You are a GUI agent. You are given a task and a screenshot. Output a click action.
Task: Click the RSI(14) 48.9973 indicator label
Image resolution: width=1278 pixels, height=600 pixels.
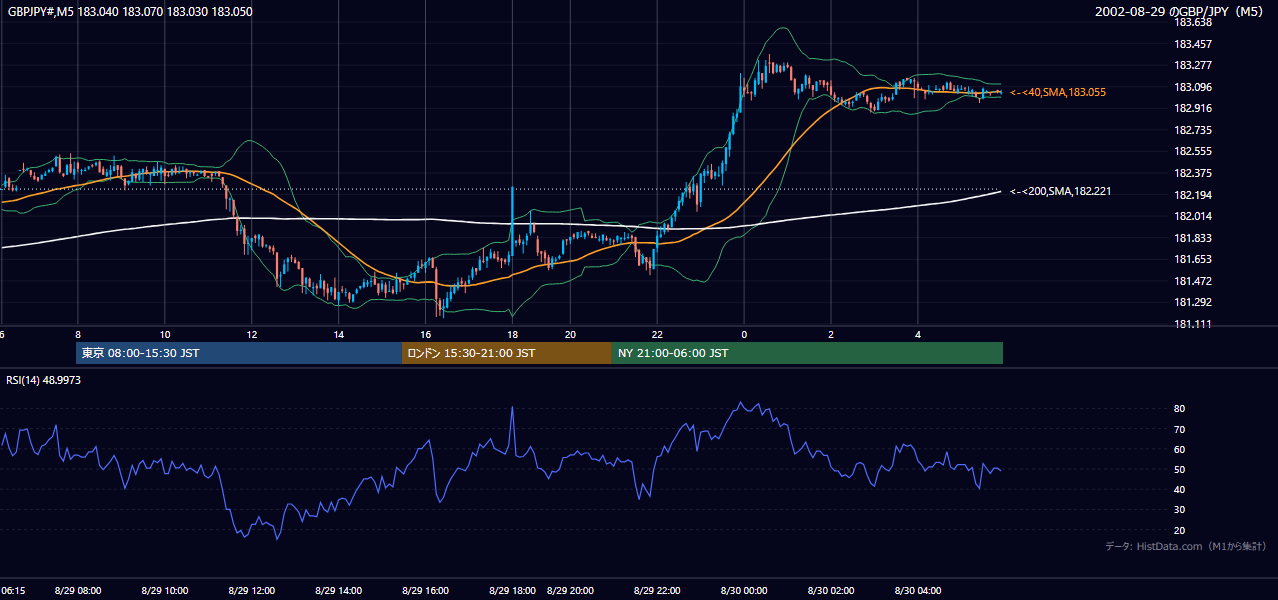pyautogui.click(x=44, y=381)
